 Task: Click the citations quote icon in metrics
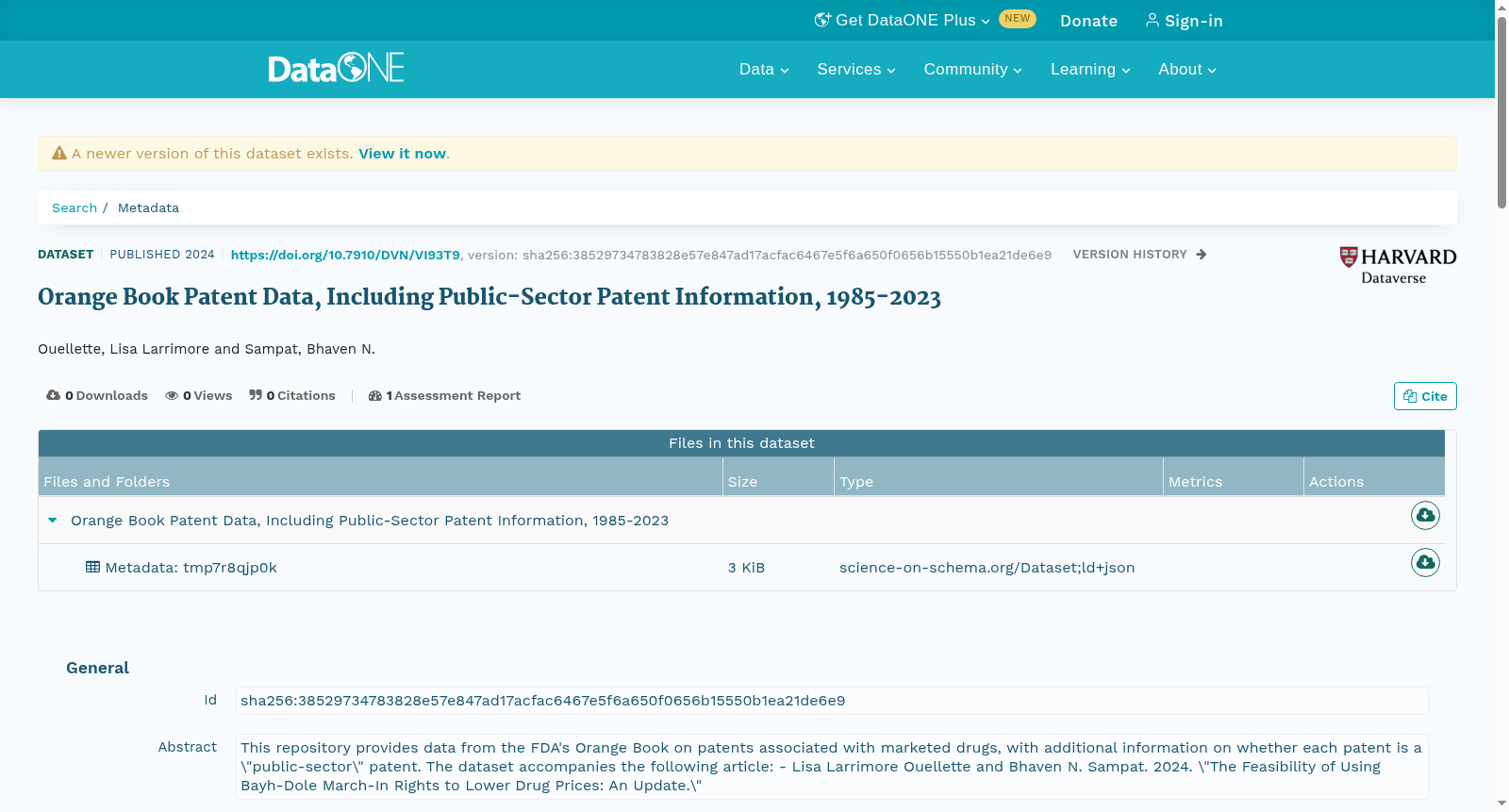pyautogui.click(x=256, y=395)
